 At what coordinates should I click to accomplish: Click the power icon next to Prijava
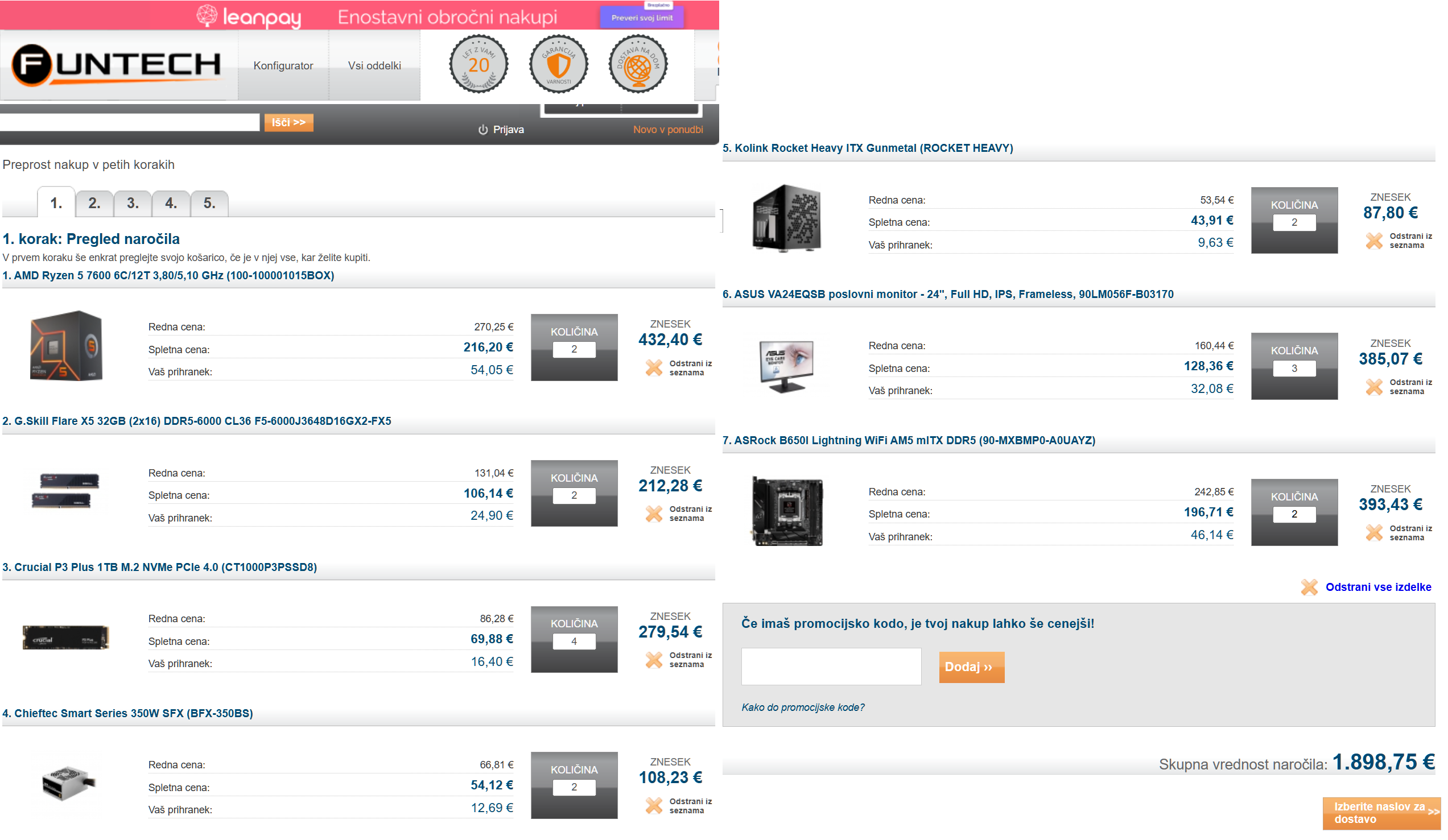[483, 130]
